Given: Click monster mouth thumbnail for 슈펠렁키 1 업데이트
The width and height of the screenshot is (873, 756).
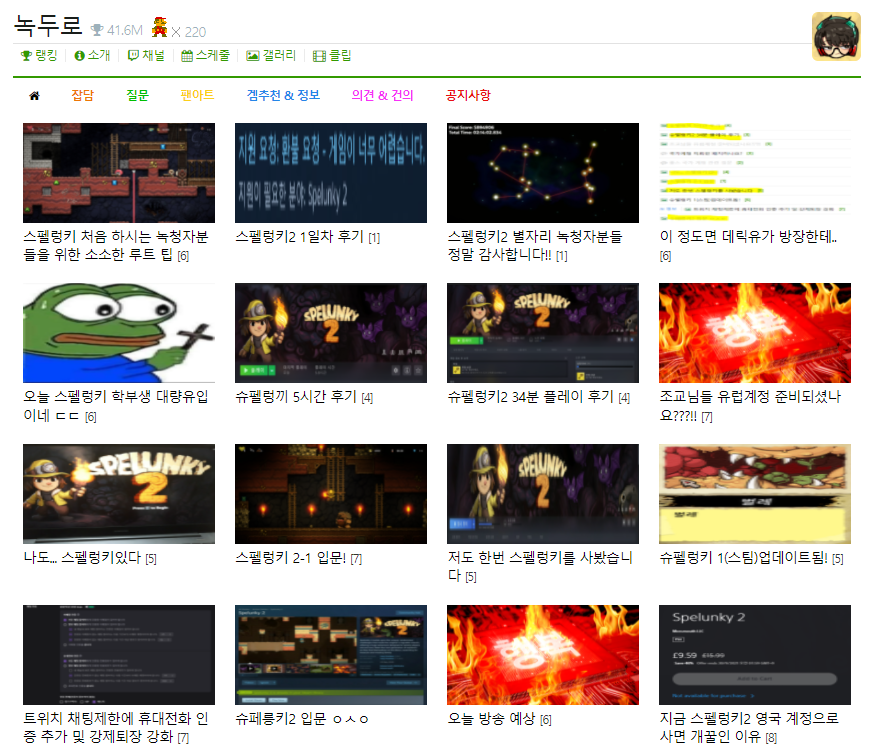Looking at the screenshot, I should click(755, 494).
